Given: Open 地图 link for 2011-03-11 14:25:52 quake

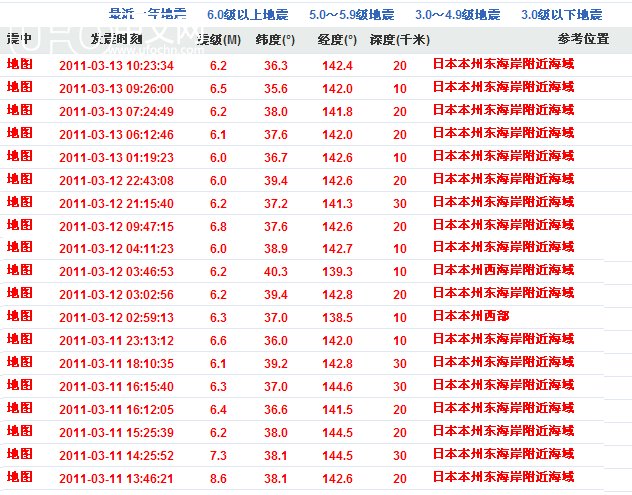Looking at the screenshot, I should (20, 454).
